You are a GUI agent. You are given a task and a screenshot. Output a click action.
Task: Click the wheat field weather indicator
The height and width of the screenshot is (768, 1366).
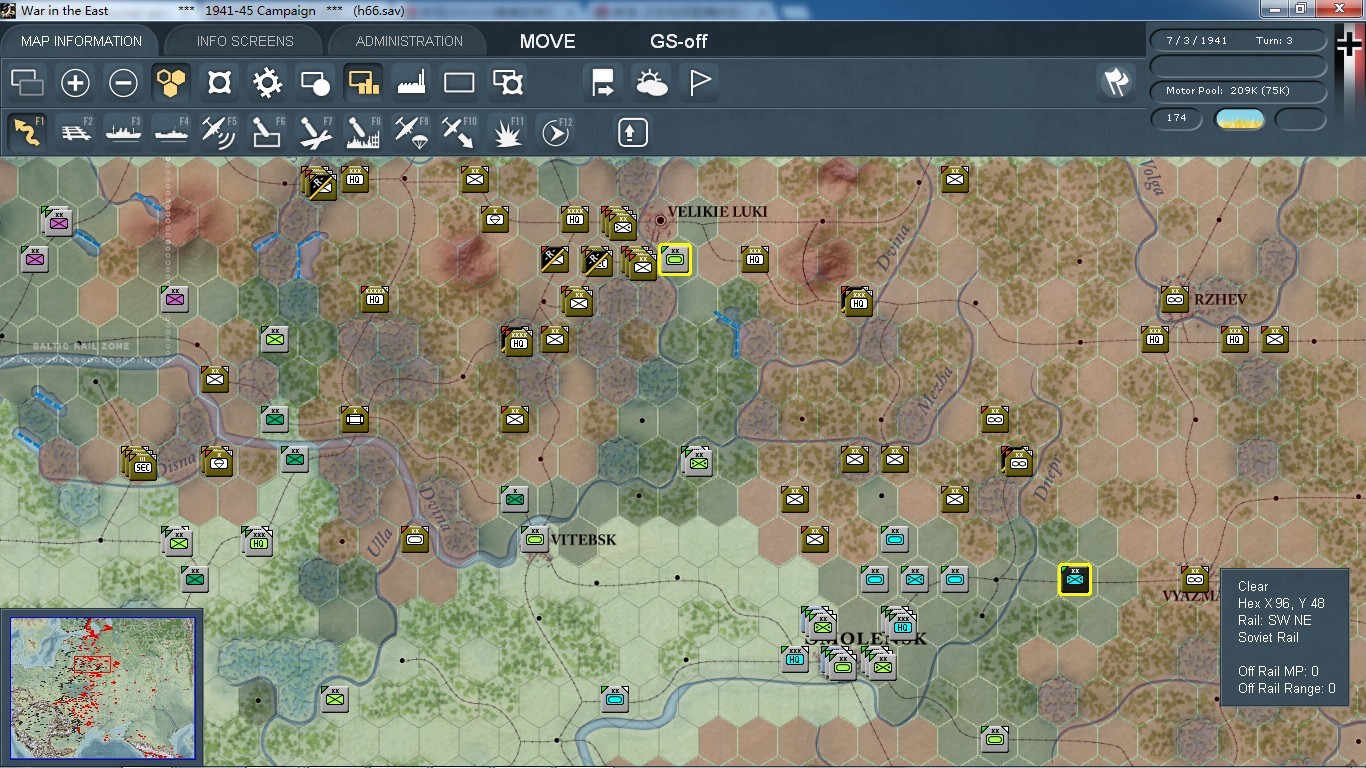tap(1239, 119)
